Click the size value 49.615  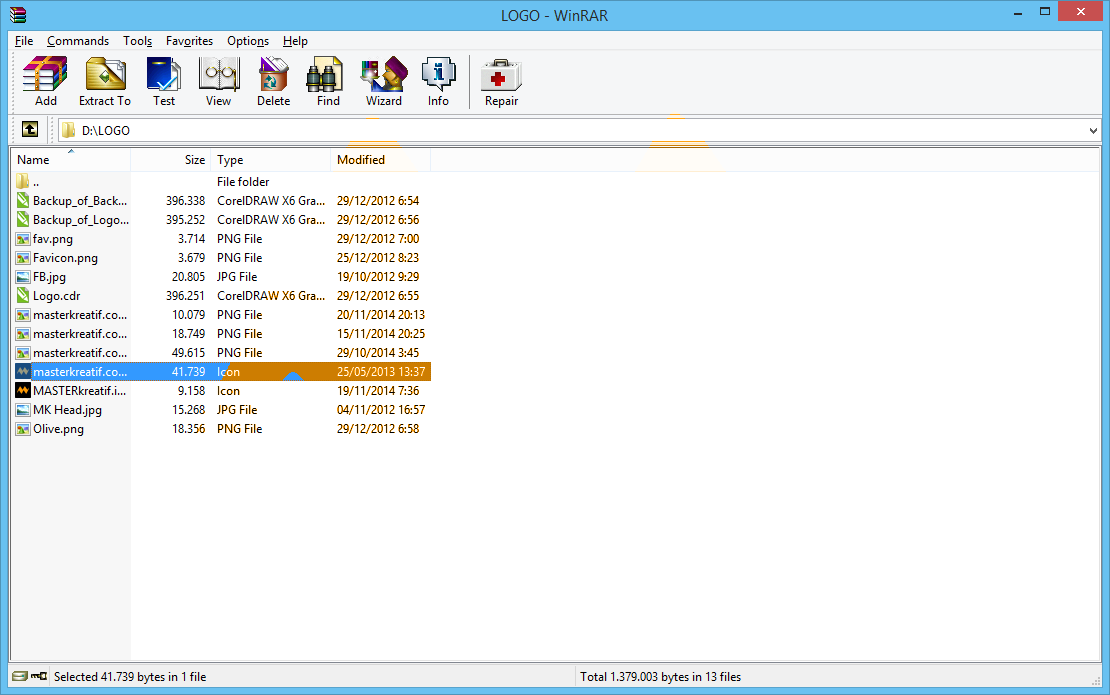(x=188, y=353)
